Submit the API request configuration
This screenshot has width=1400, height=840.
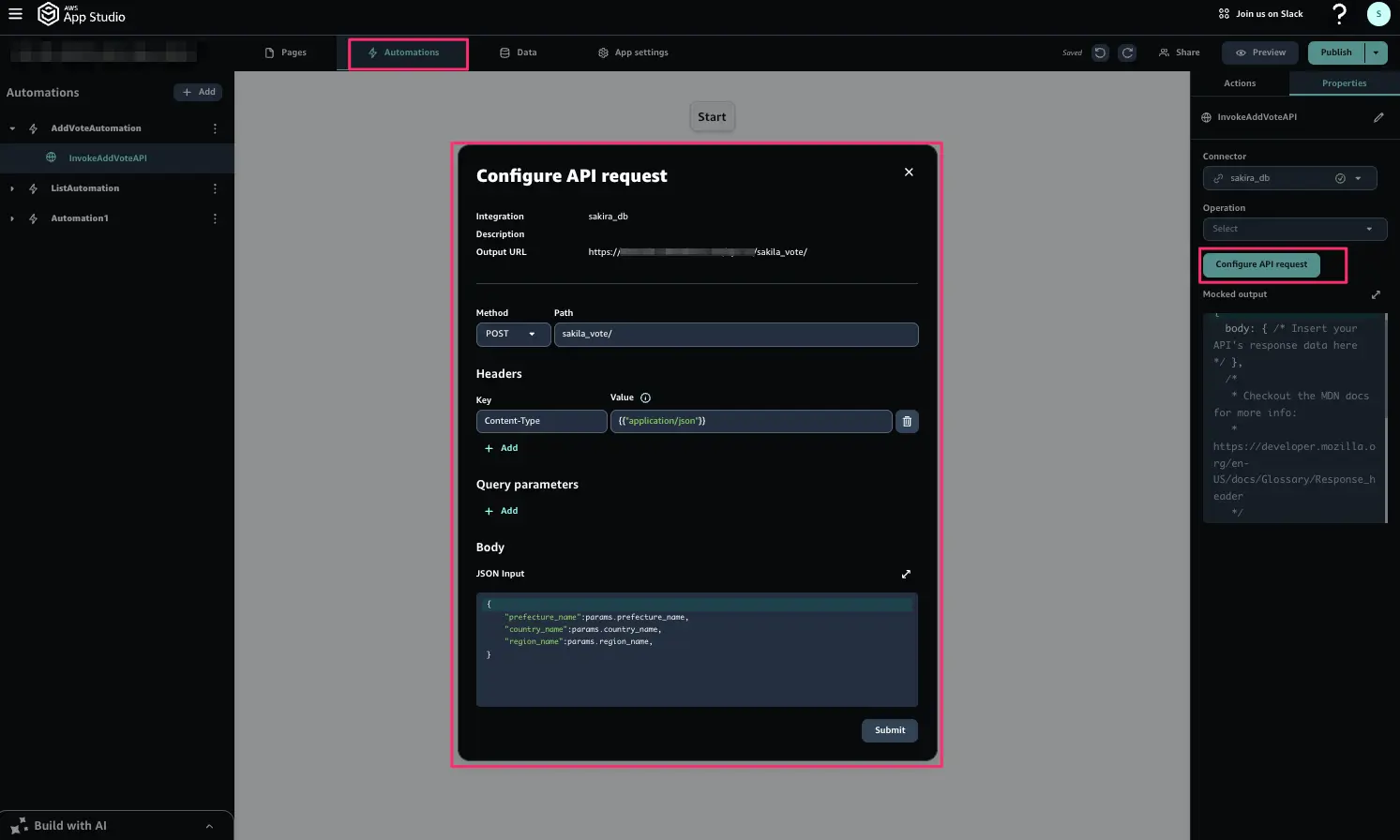coord(889,730)
